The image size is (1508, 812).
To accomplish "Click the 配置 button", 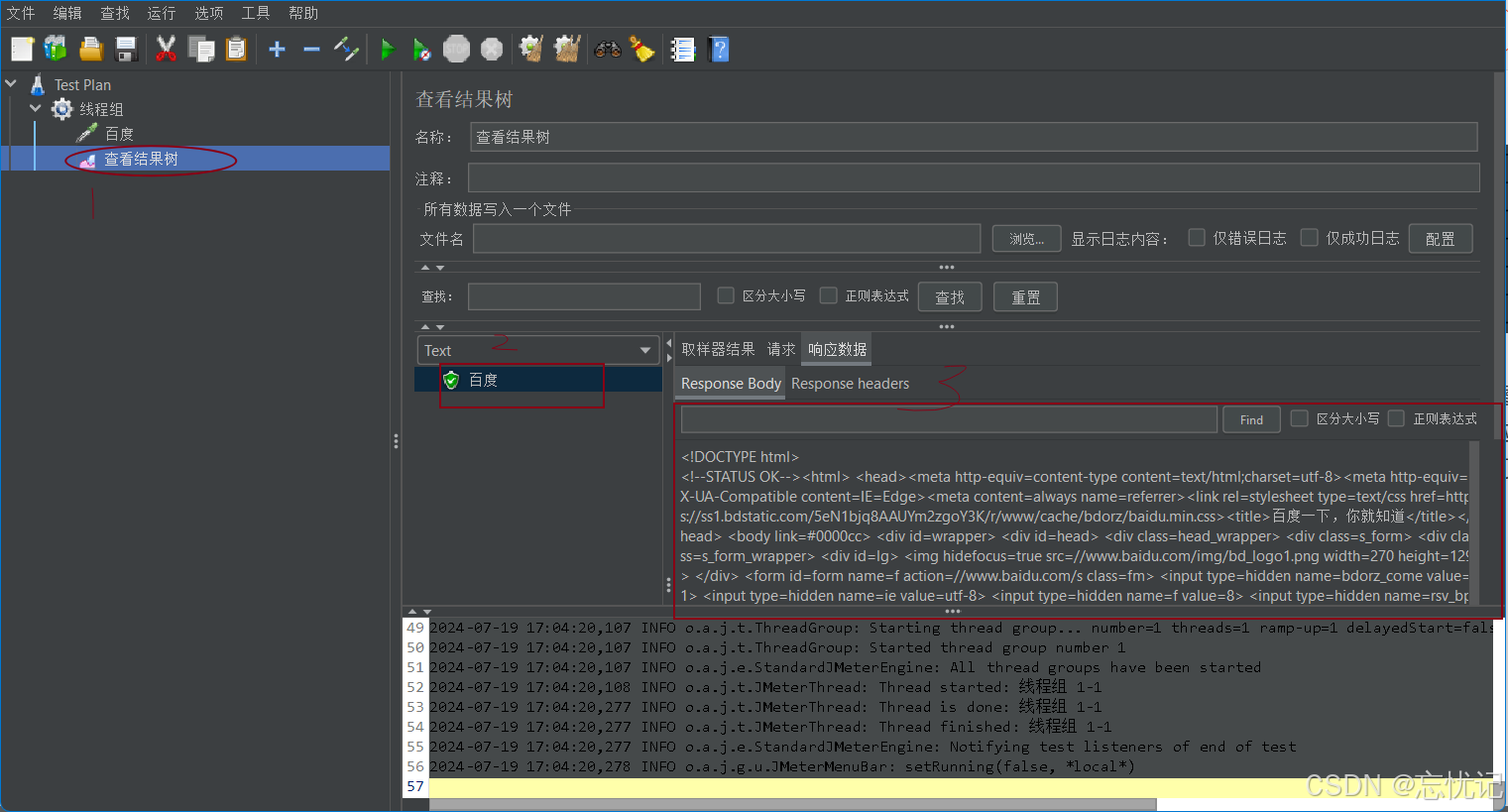I will point(1441,239).
